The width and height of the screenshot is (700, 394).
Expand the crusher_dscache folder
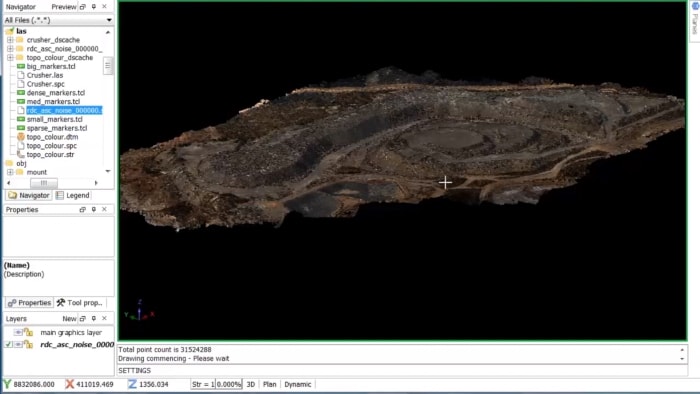[10, 40]
